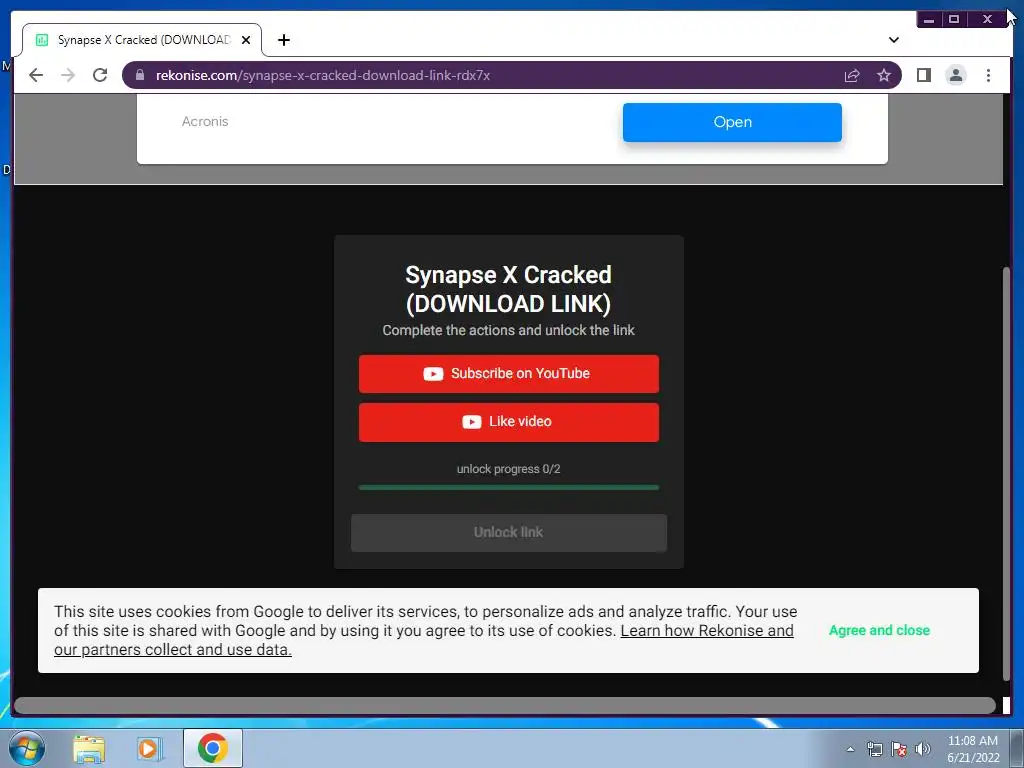Click the volume speaker tray icon
1024x768 pixels.
923,749
